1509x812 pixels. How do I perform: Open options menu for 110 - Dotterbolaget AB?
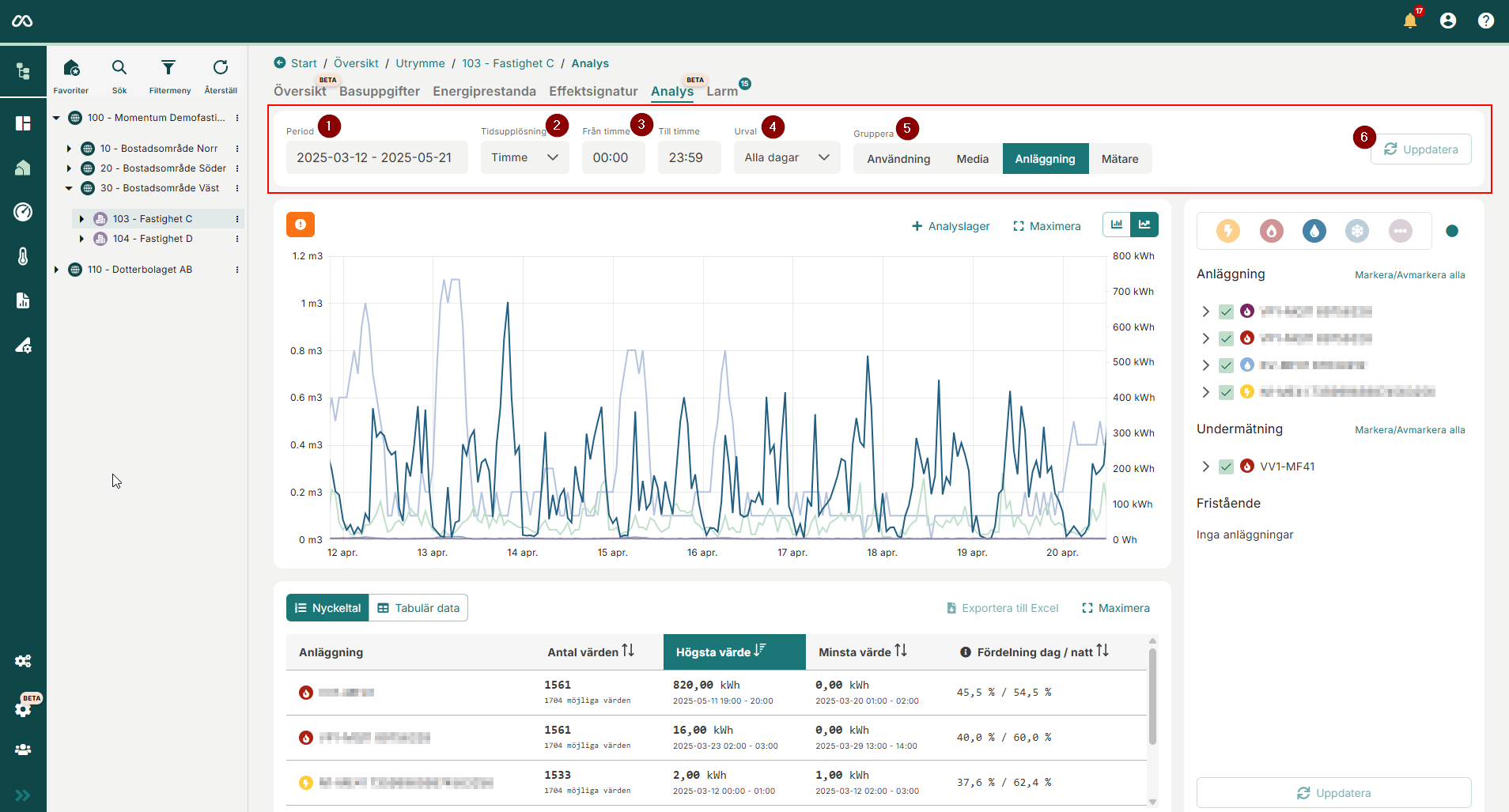[237, 270]
